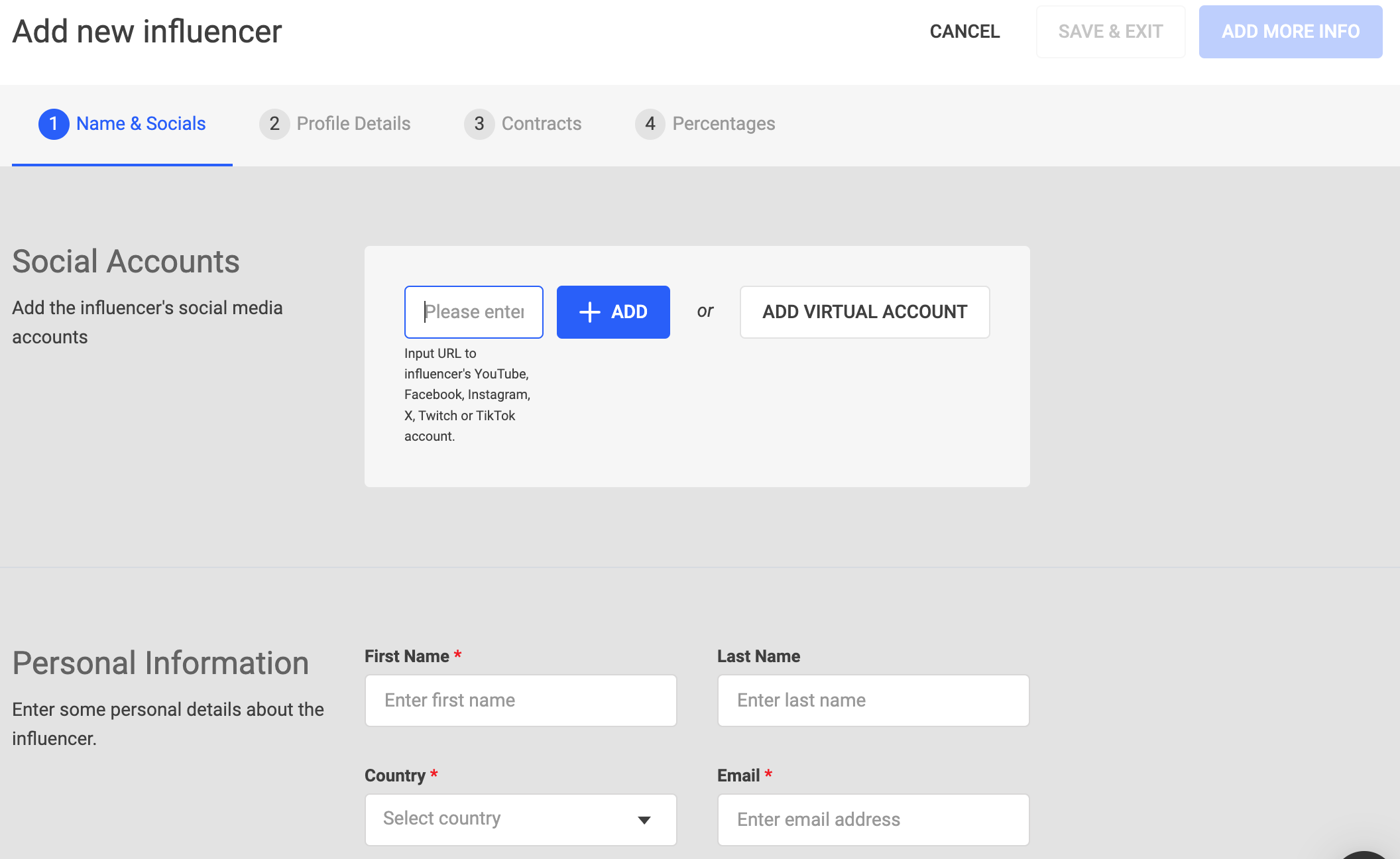
Task: Focus the social account URL input
Action: click(x=473, y=312)
